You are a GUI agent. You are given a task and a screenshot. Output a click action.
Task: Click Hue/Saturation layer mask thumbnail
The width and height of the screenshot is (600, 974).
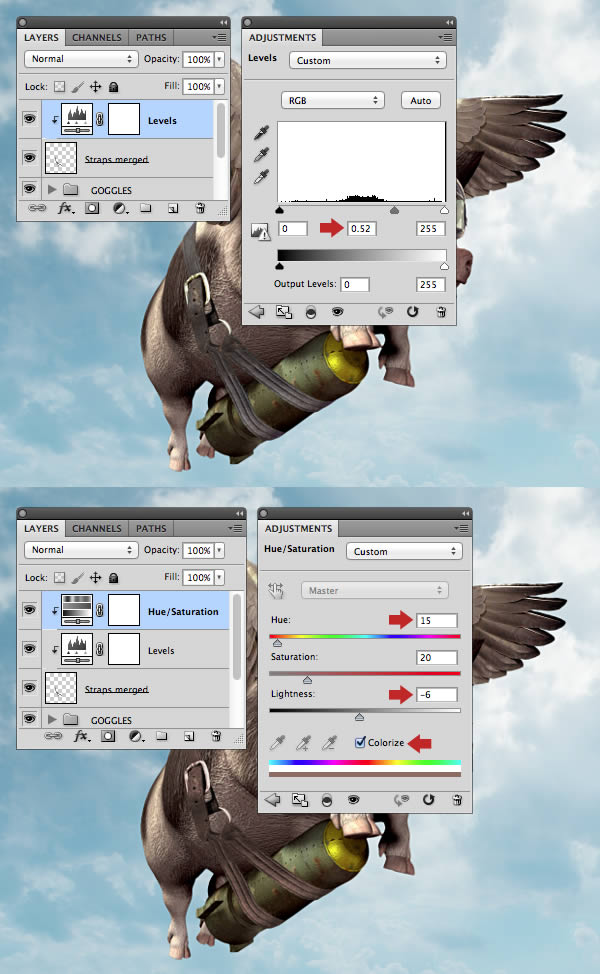(124, 610)
